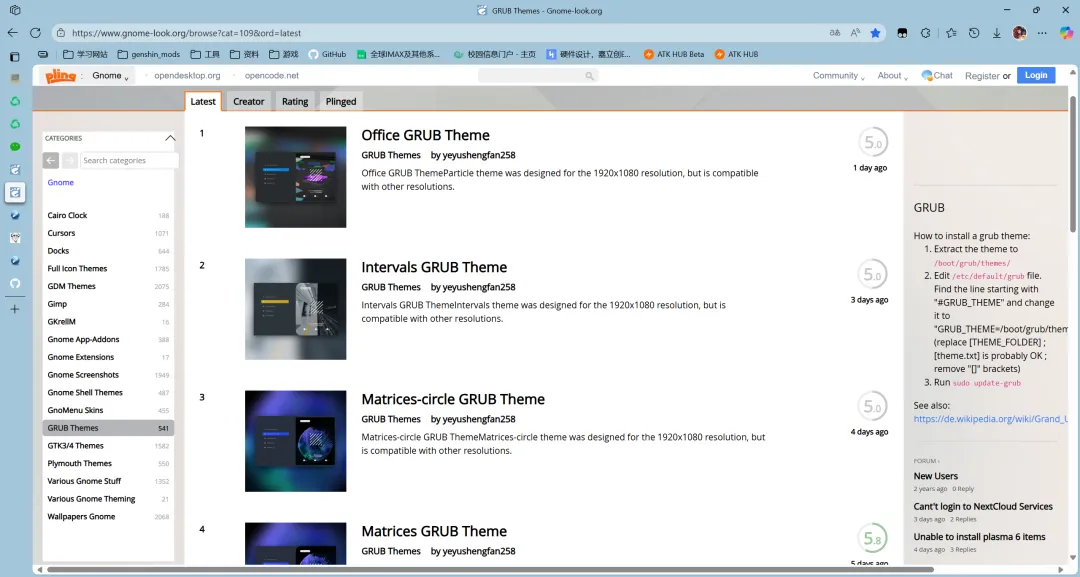View site security lock info
Image resolution: width=1080 pixels, height=577 pixels.
[61, 33]
